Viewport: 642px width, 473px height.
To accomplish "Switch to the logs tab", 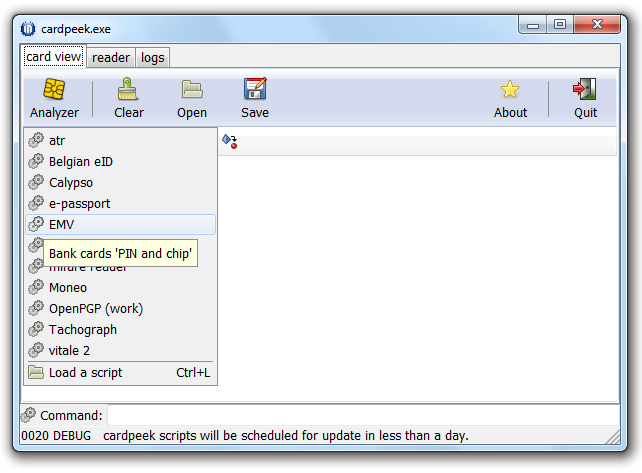I will (x=152, y=58).
